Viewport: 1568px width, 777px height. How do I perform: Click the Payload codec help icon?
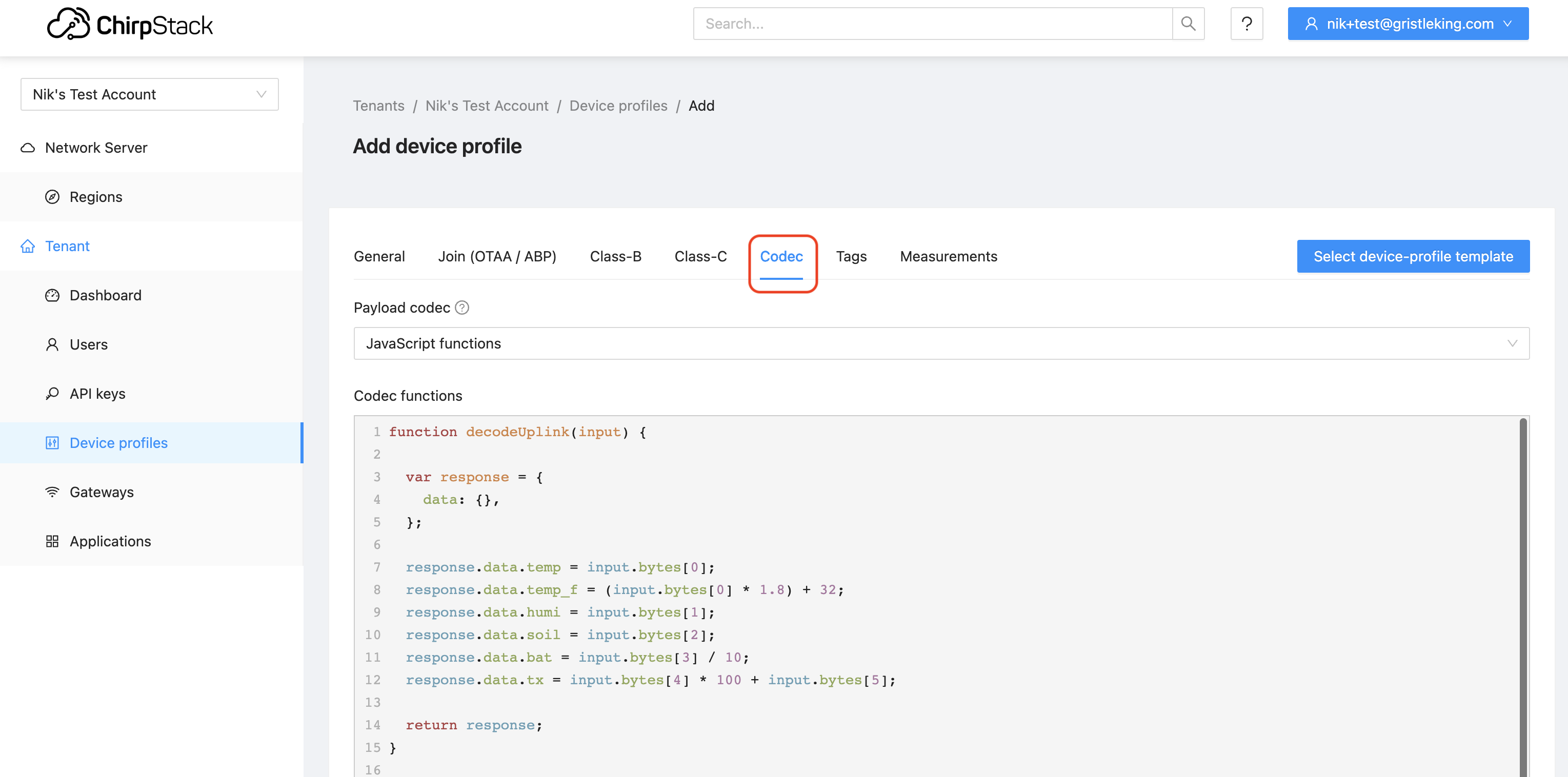462,308
